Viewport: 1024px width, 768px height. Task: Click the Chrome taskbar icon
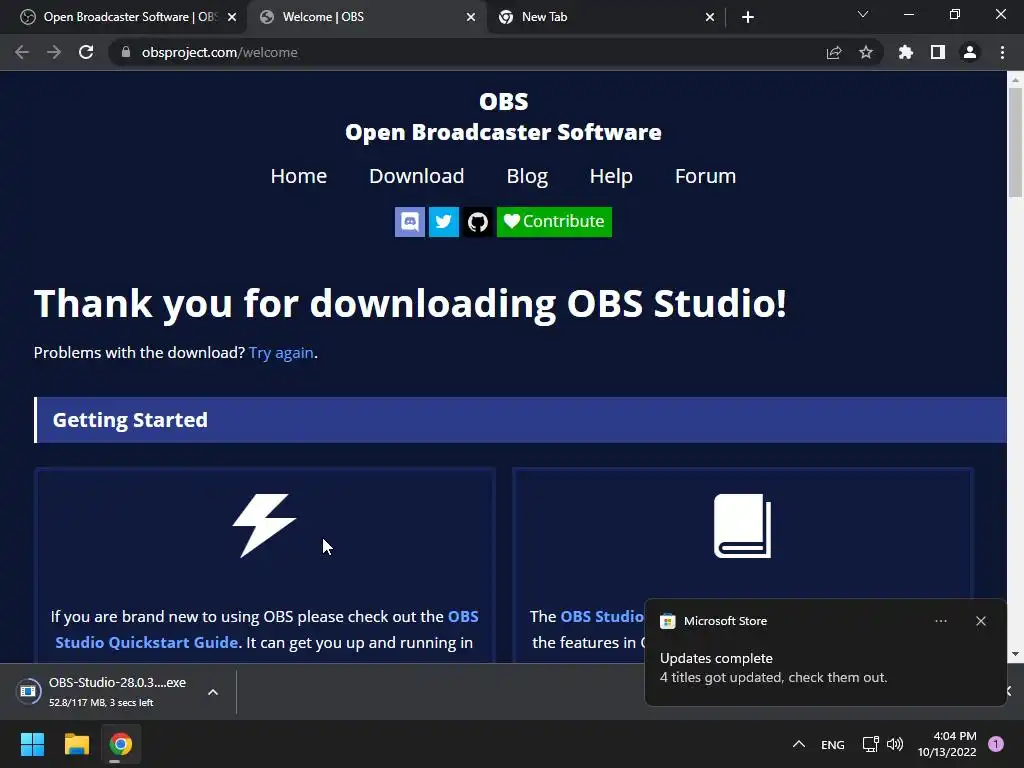tap(120, 744)
